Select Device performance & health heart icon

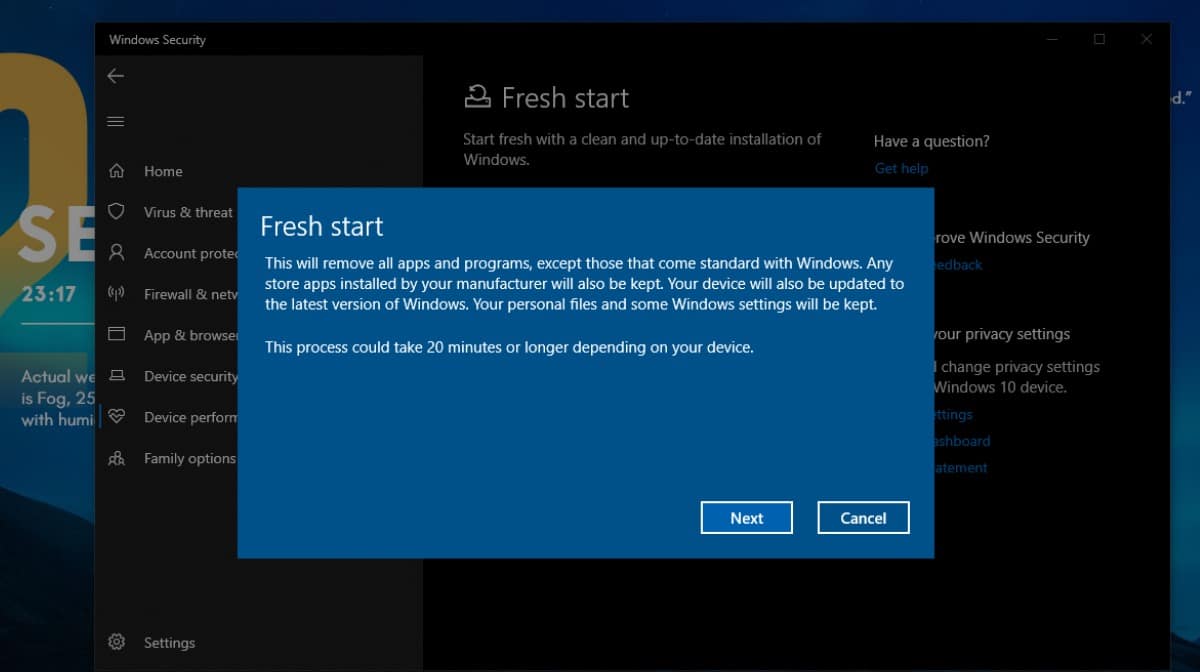coord(115,417)
